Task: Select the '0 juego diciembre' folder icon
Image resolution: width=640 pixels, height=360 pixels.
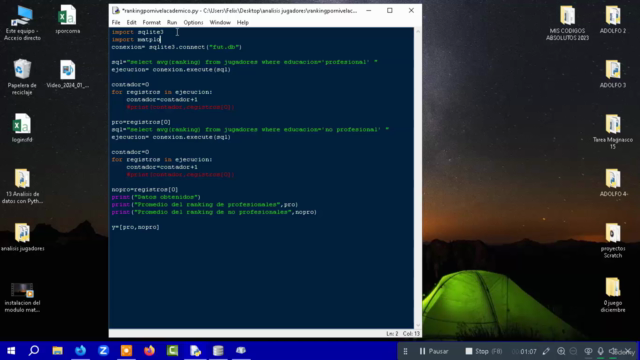Action: click(x=613, y=295)
